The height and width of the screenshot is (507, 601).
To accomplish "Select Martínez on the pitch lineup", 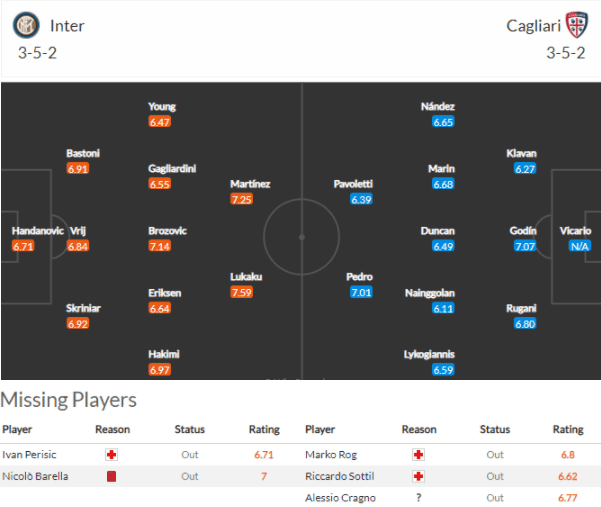I will (250, 184).
